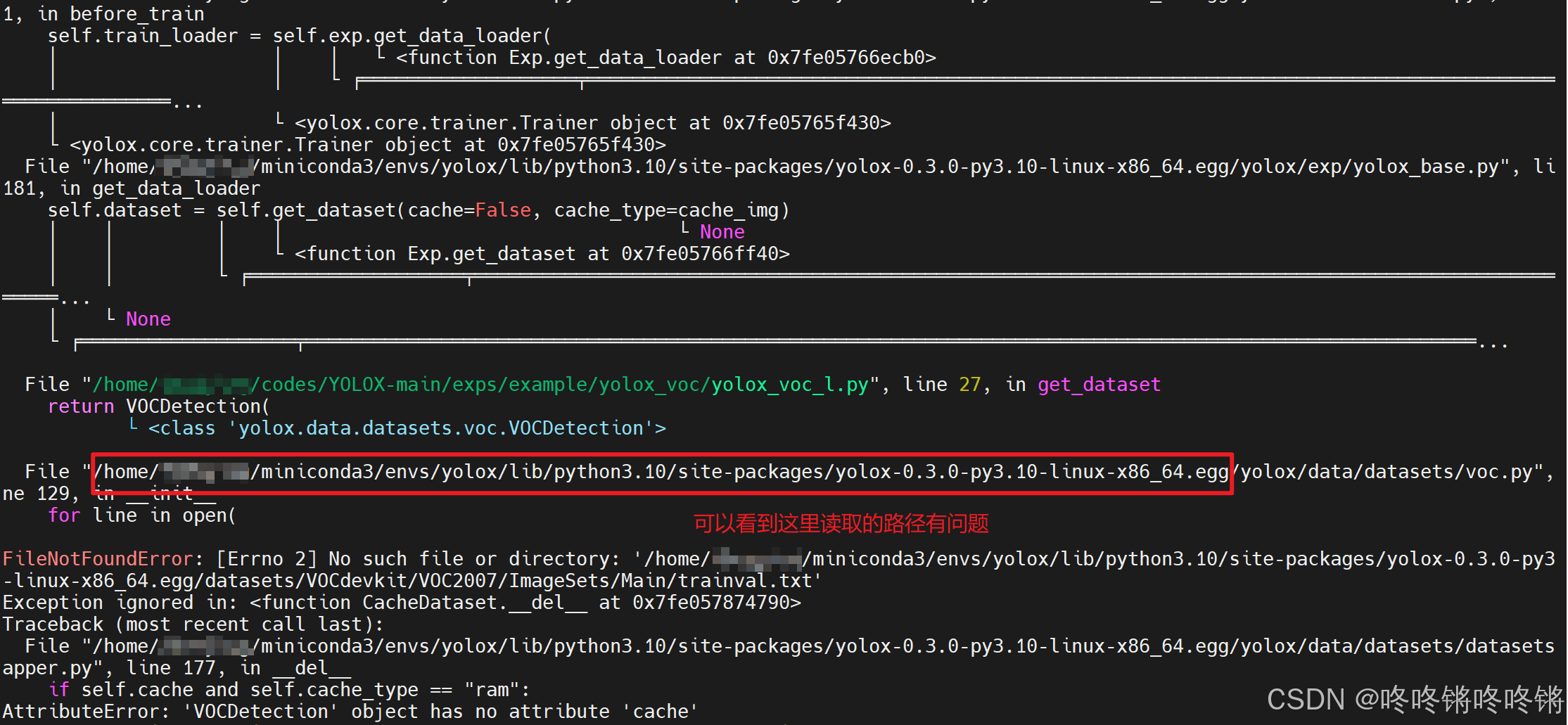Click 'trainval.txt' in the error path

click(745, 581)
